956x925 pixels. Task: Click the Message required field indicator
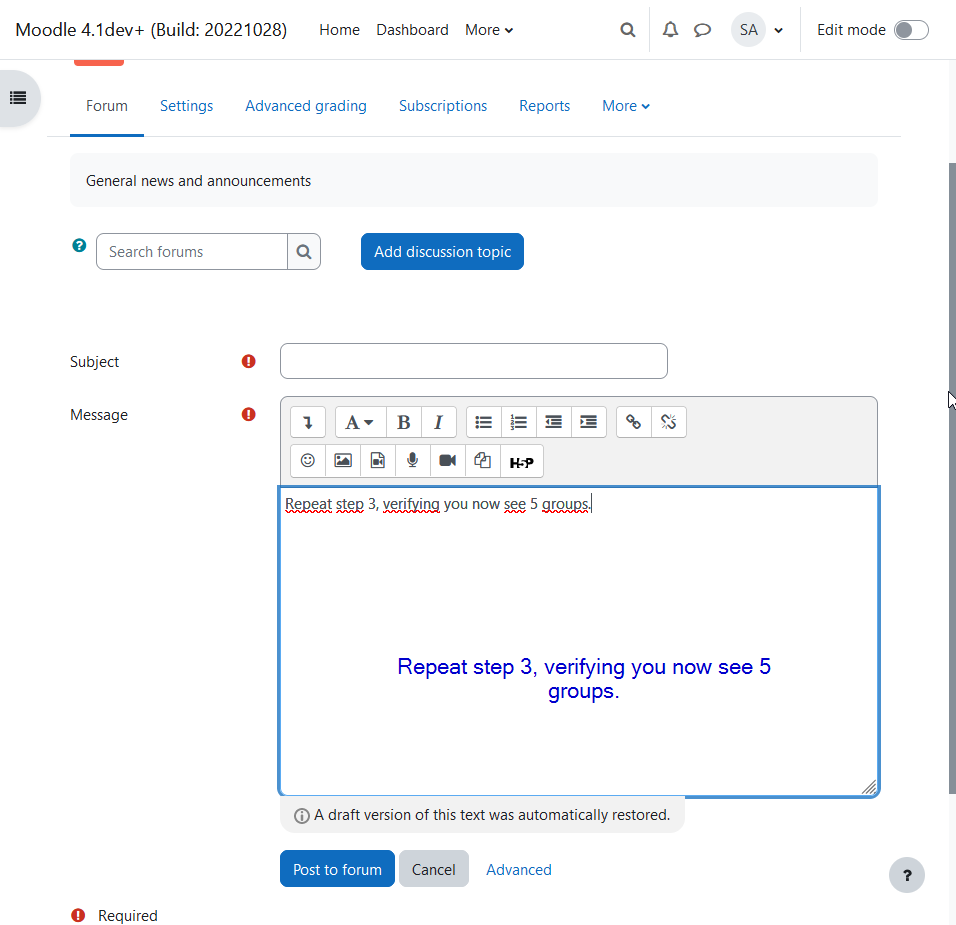point(249,414)
